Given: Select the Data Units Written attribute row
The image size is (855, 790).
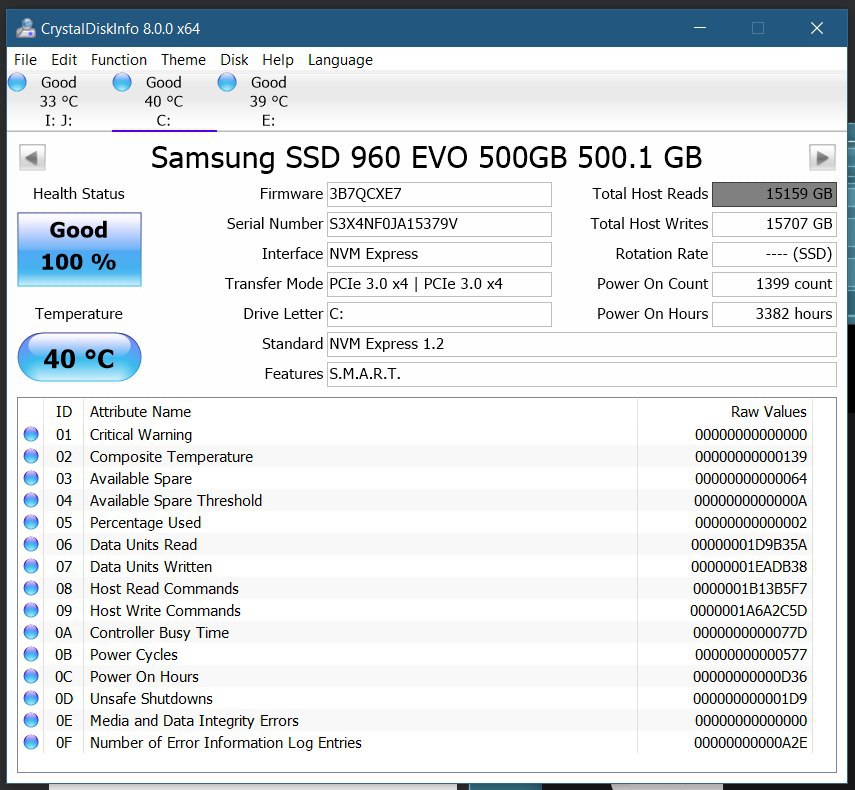Looking at the screenshot, I should [x=416, y=566].
